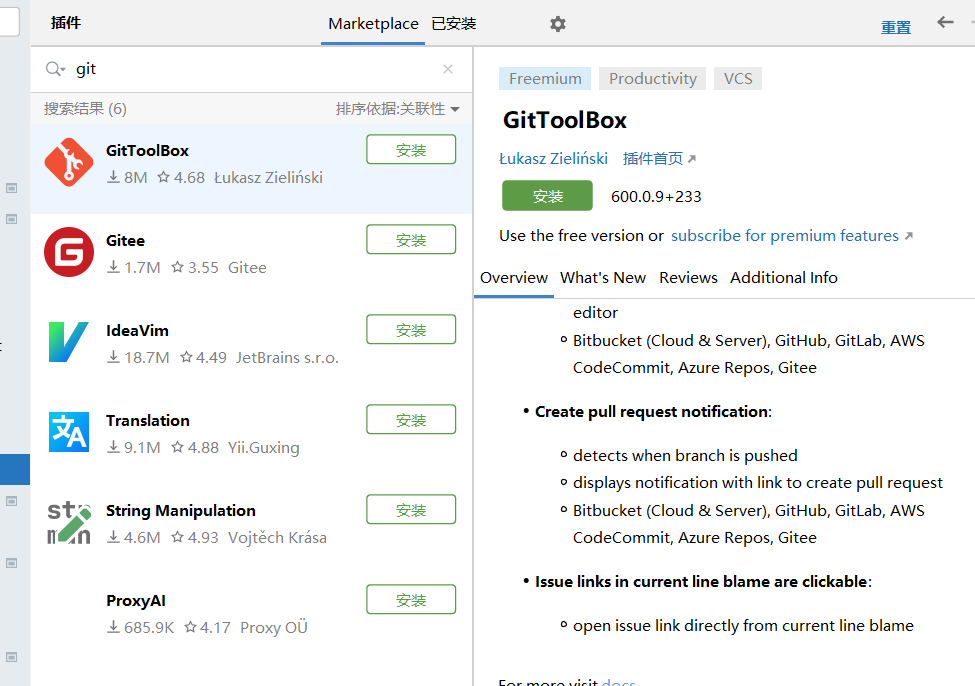Select the ProxyAI plugin name
Image resolution: width=975 pixels, height=686 pixels.
[x=136, y=601]
